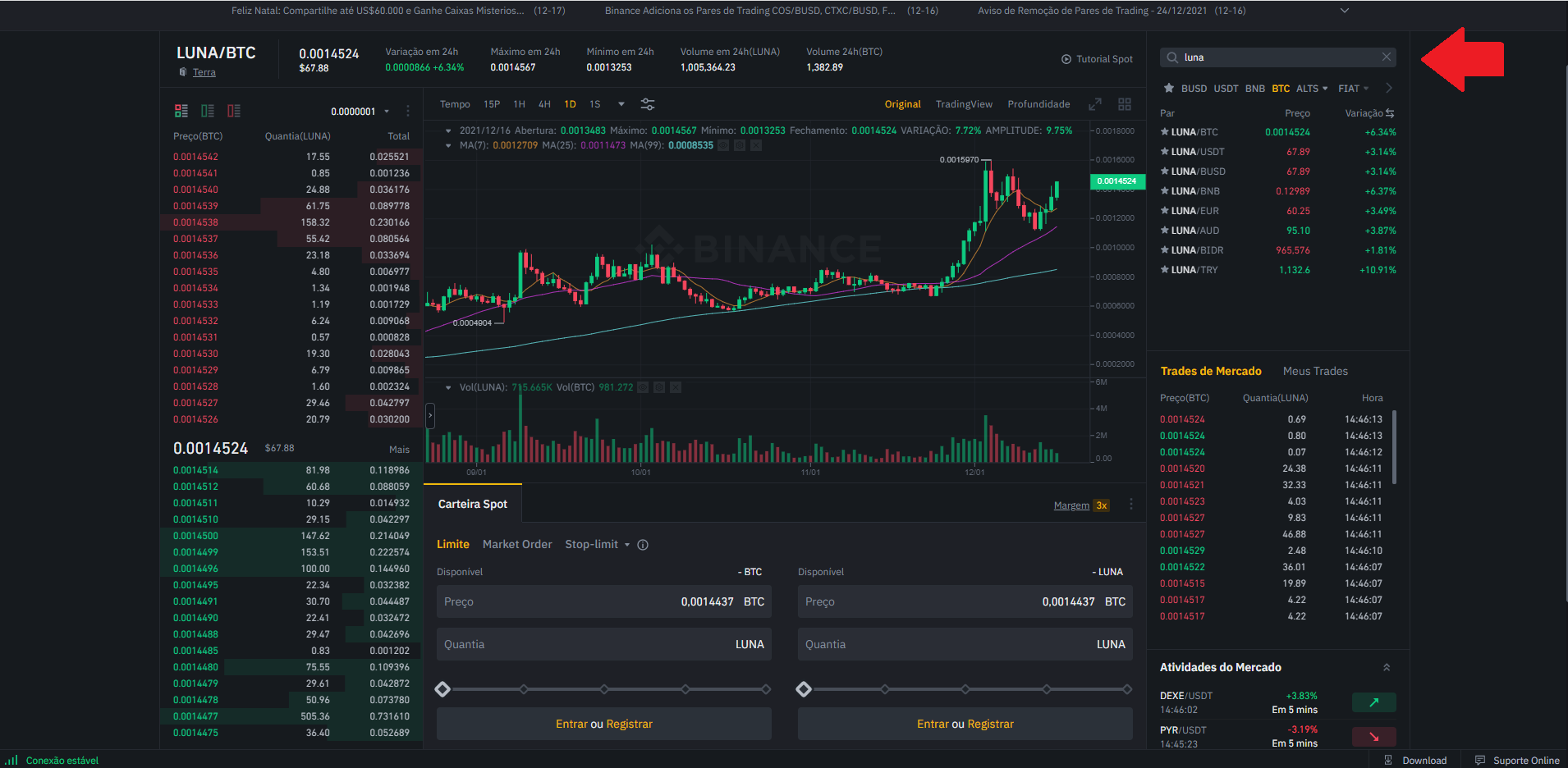Open MA indicator settings gear

pos(740,145)
